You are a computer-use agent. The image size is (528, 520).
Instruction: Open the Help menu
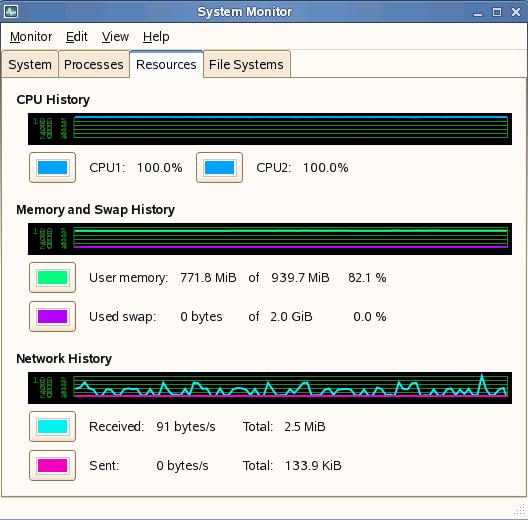[156, 36]
